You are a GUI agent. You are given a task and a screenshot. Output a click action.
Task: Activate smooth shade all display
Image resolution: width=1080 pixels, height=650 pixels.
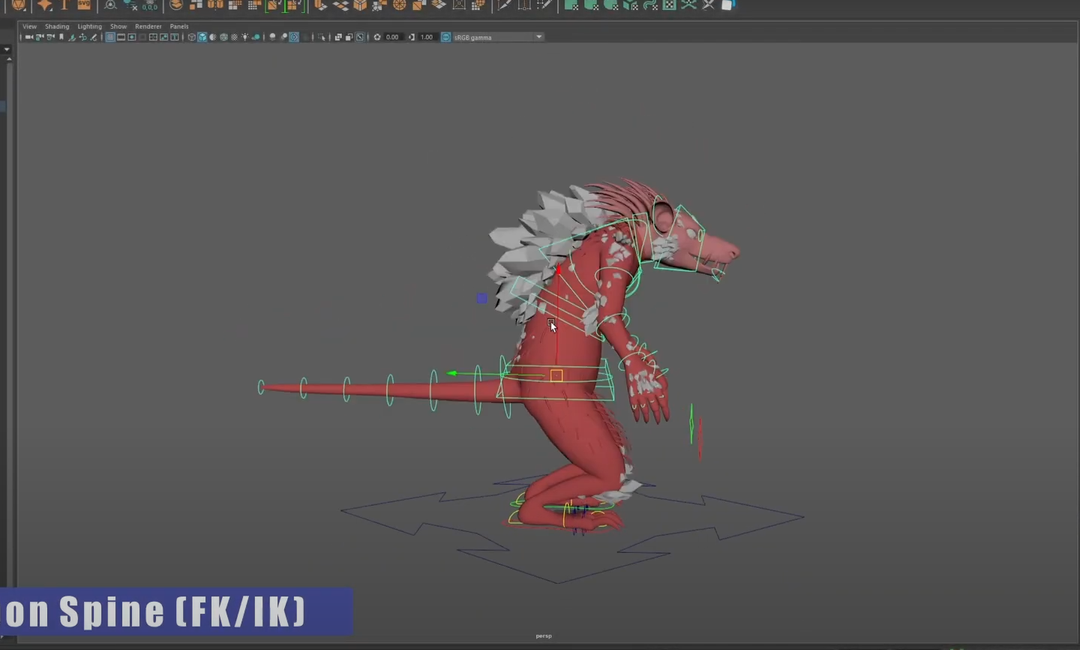tap(203, 37)
